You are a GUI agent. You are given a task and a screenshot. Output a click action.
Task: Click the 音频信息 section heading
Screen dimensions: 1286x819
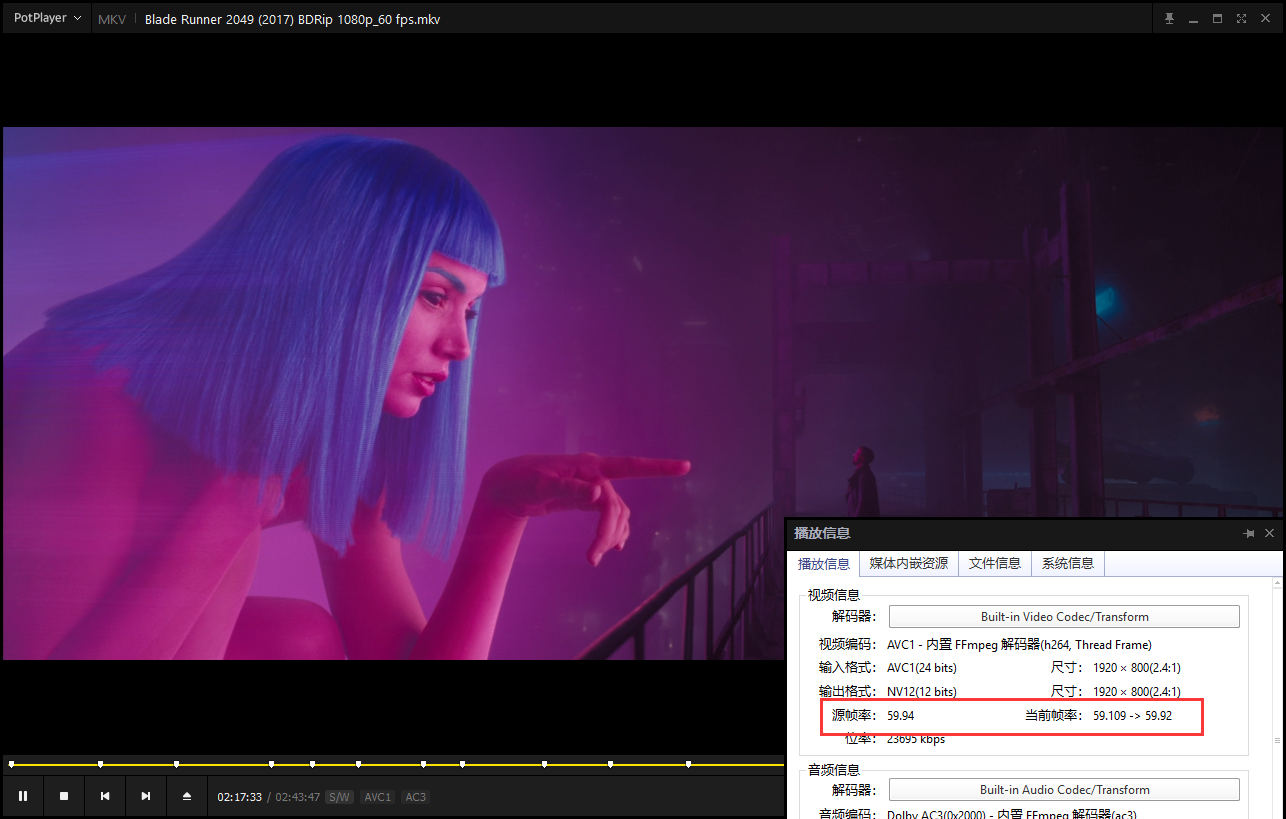pos(834,770)
